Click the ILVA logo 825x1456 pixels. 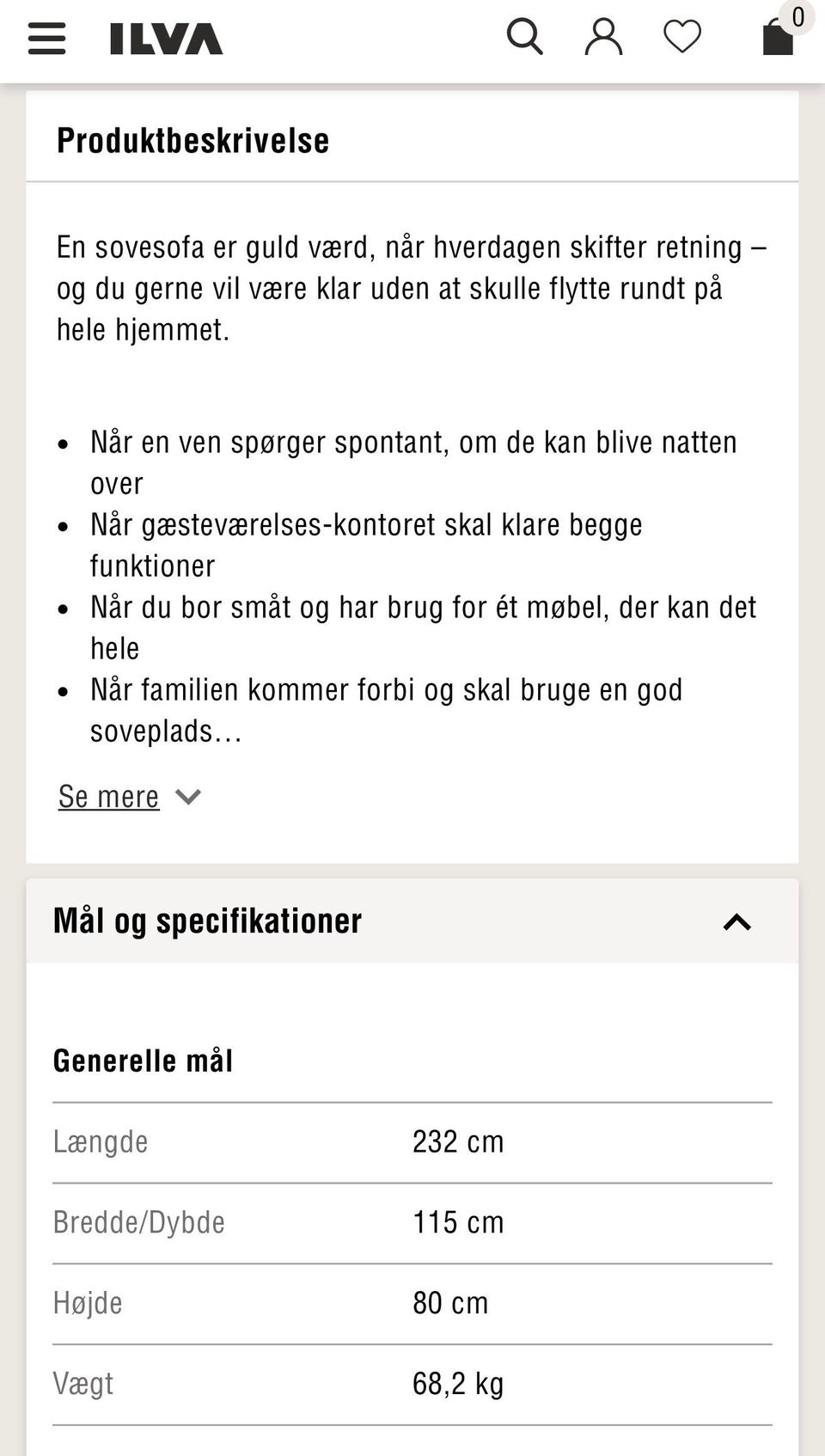167,39
